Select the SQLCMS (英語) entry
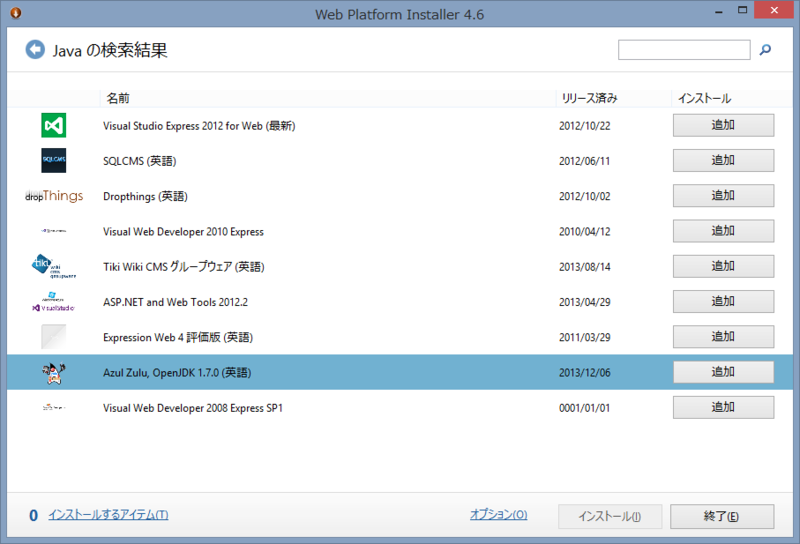 (x=400, y=161)
